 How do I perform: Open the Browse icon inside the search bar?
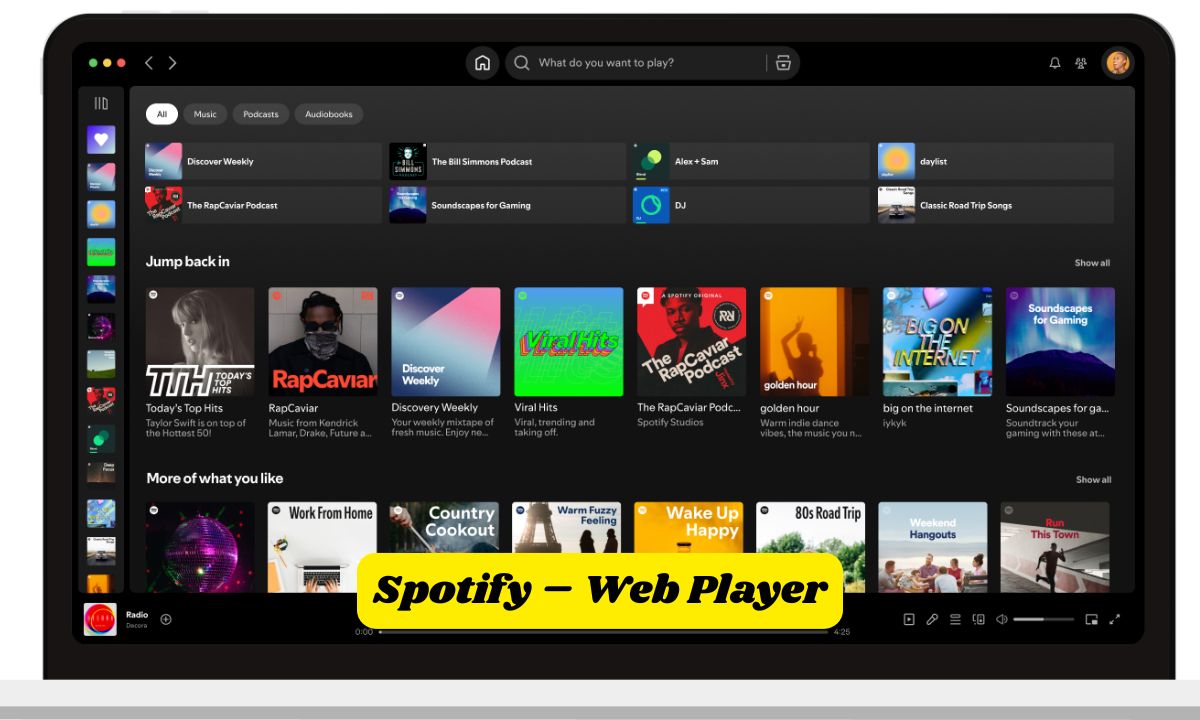tap(783, 63)
